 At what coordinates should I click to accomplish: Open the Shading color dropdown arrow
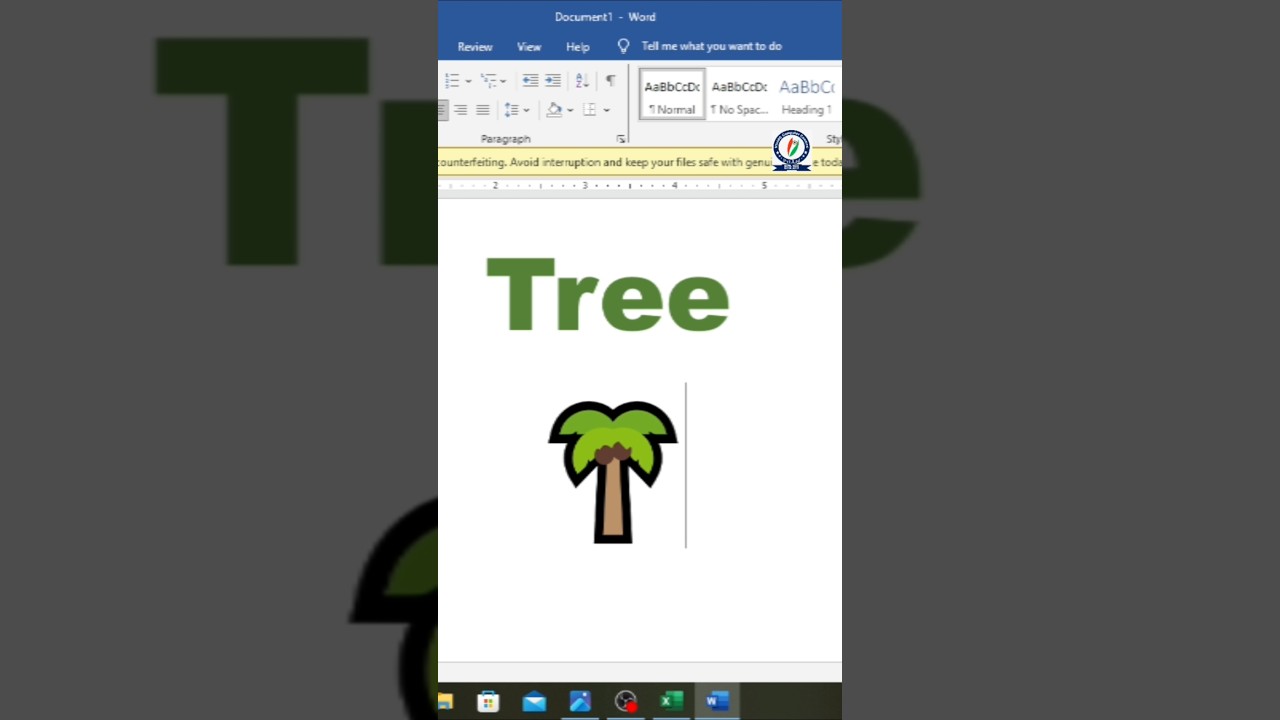pos(570,110)
